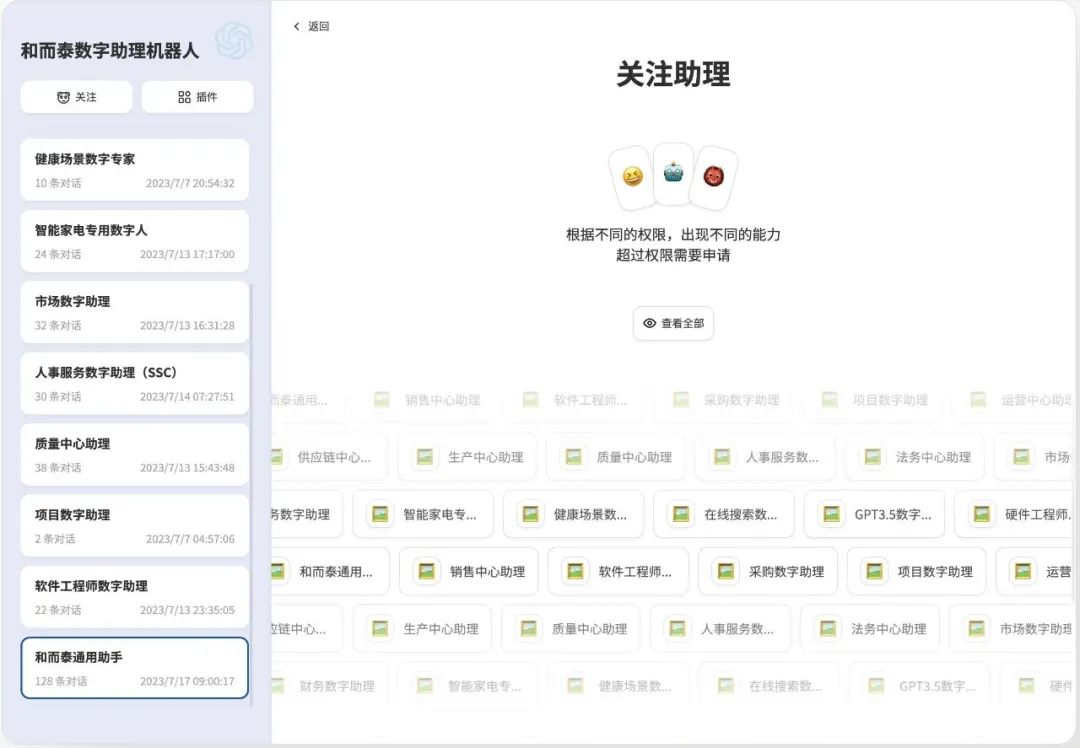Select the 智能家电专用数字人 conversation

(134, 241)
